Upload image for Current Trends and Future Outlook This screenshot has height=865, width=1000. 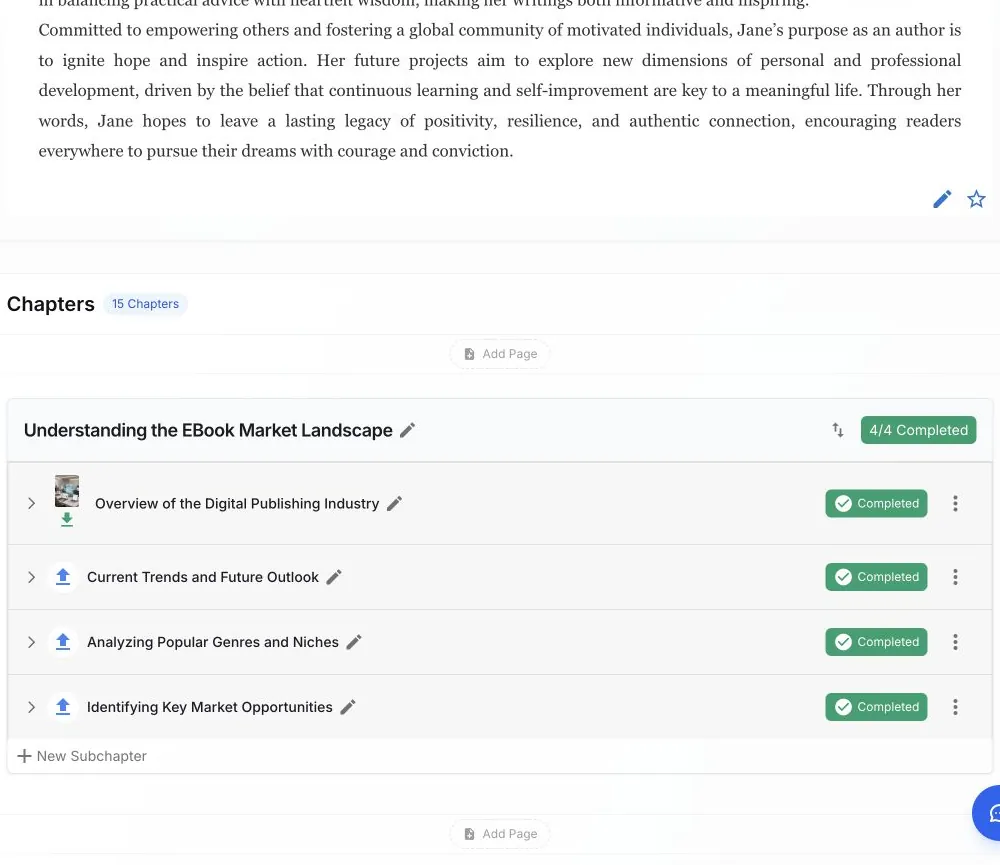coord(62,577)
